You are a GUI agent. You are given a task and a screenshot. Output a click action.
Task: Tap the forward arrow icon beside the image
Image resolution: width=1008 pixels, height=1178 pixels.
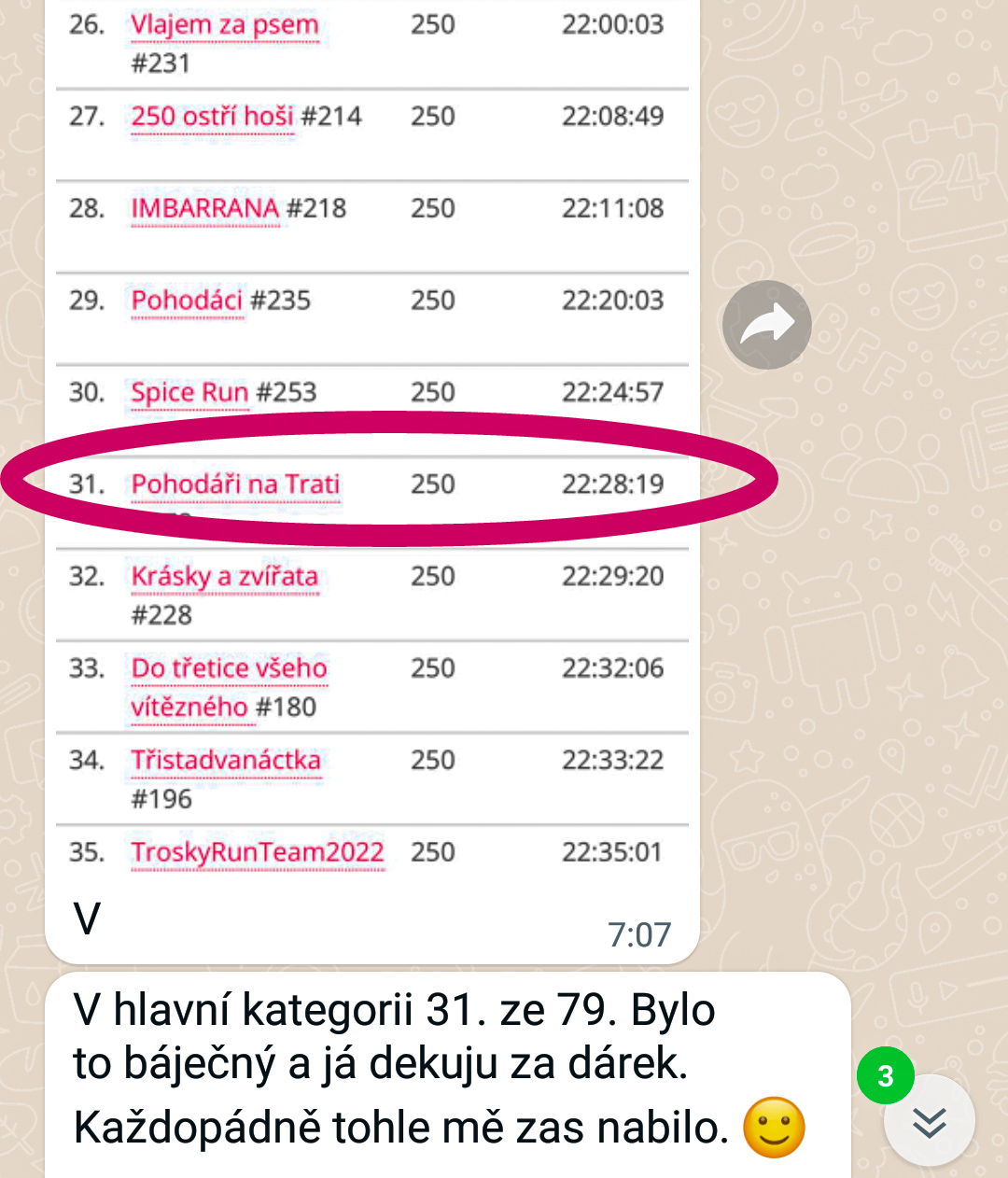766,325
